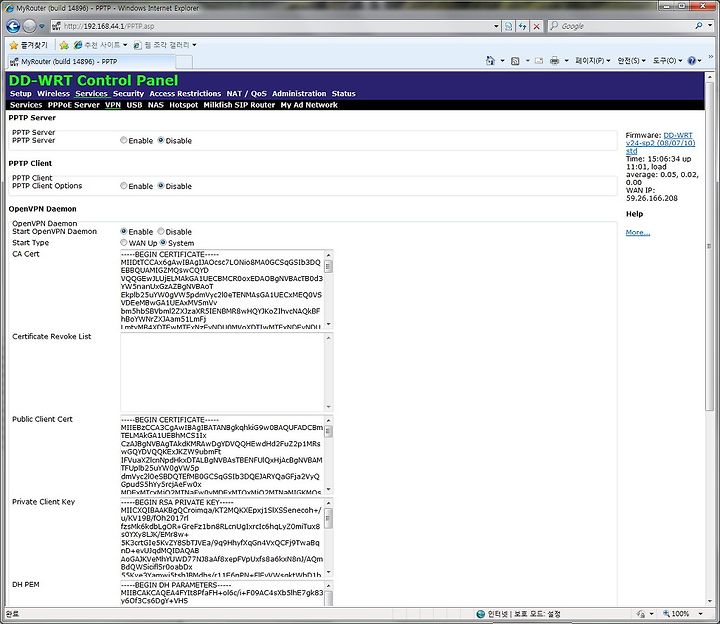Click the compatibility view icon in address bar
Viewport: 720px width, 624px height.
pyautogui.click(x=508, y=26)
